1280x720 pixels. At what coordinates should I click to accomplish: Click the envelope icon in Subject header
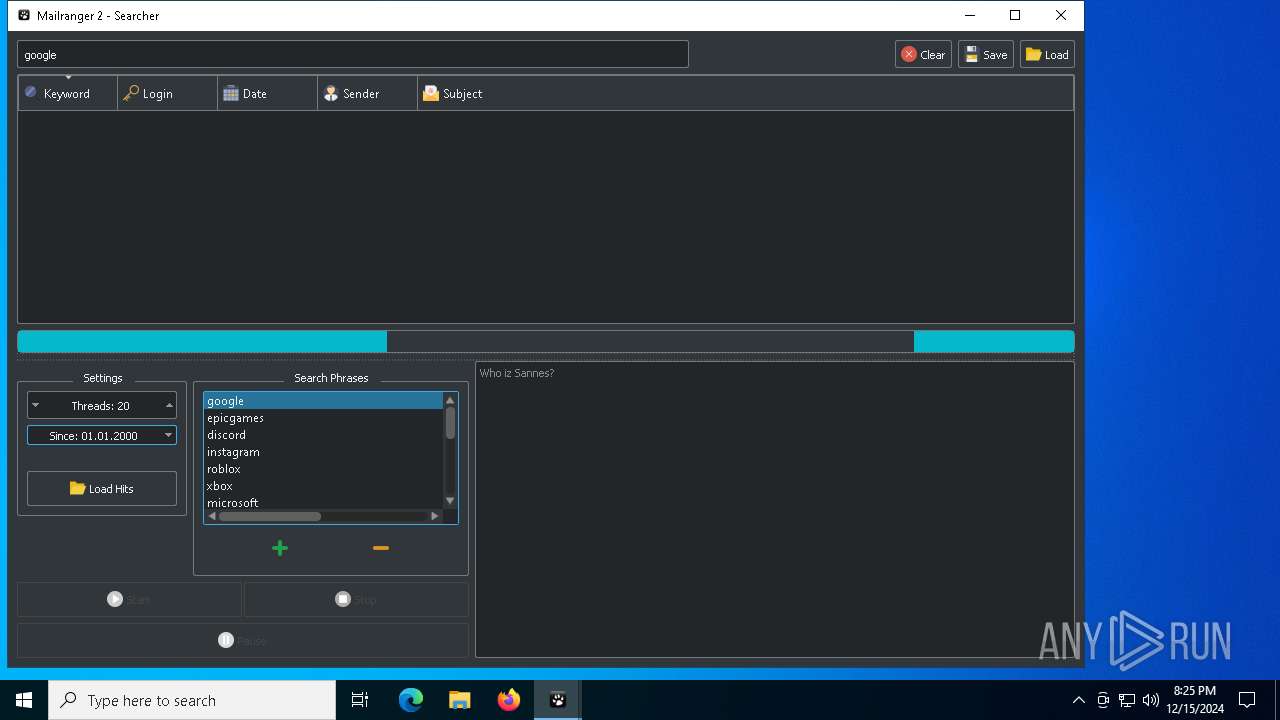point(431,93)
